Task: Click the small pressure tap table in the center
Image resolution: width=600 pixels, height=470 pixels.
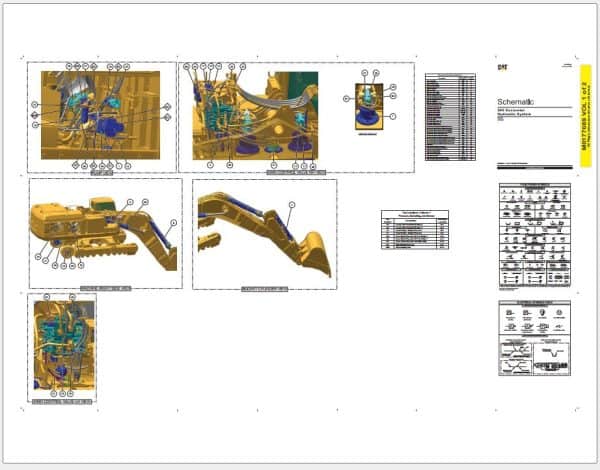Action: click(x=415, y=229)
